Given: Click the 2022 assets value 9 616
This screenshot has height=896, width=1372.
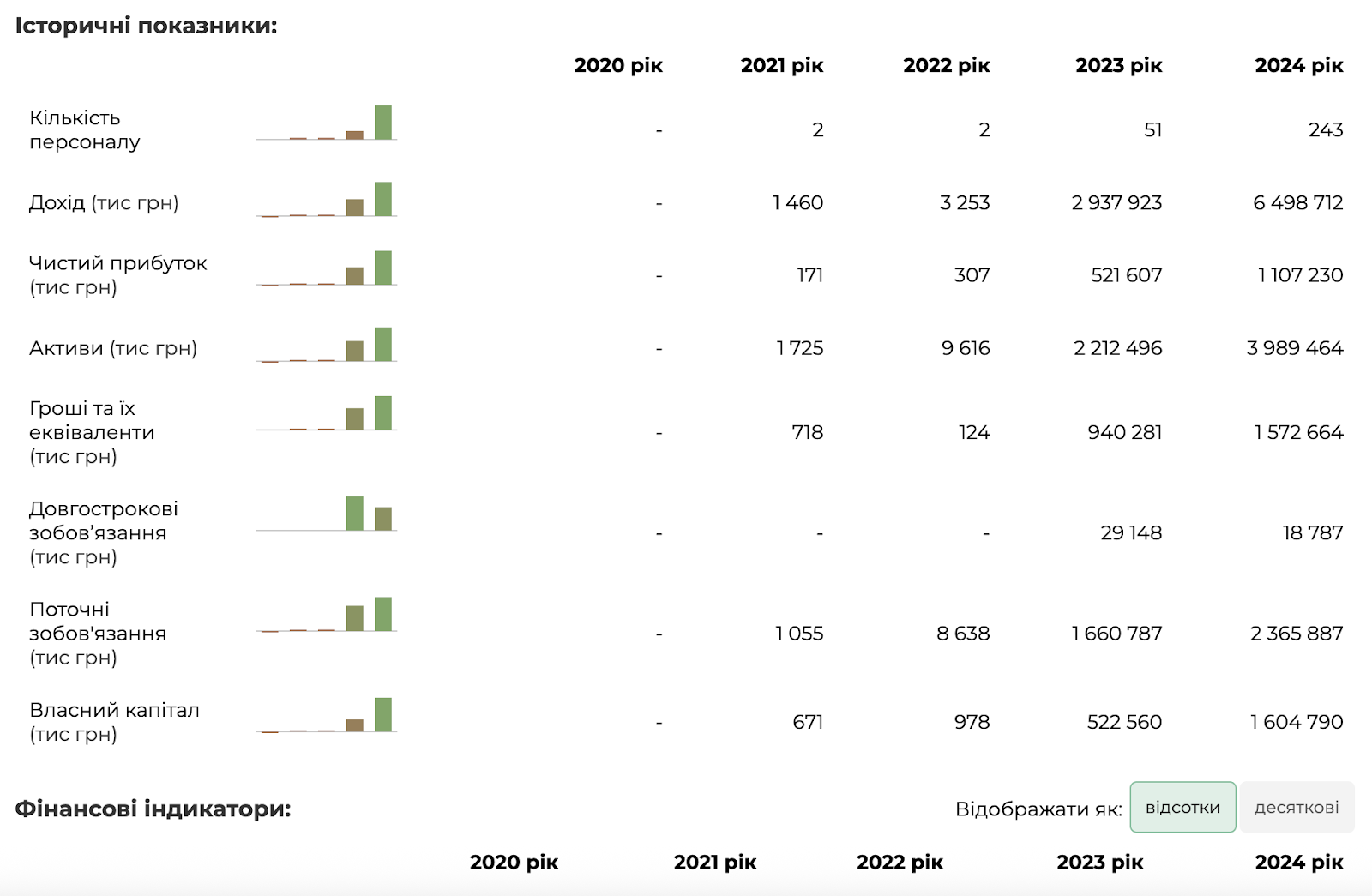Looking at the screenshot, I should pyautogui.click(x=966, y=348).
